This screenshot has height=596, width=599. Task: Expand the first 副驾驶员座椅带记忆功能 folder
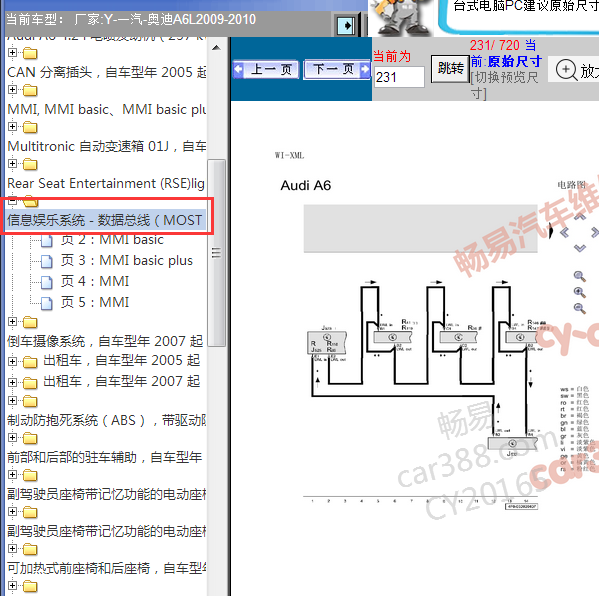click(12, 475)
